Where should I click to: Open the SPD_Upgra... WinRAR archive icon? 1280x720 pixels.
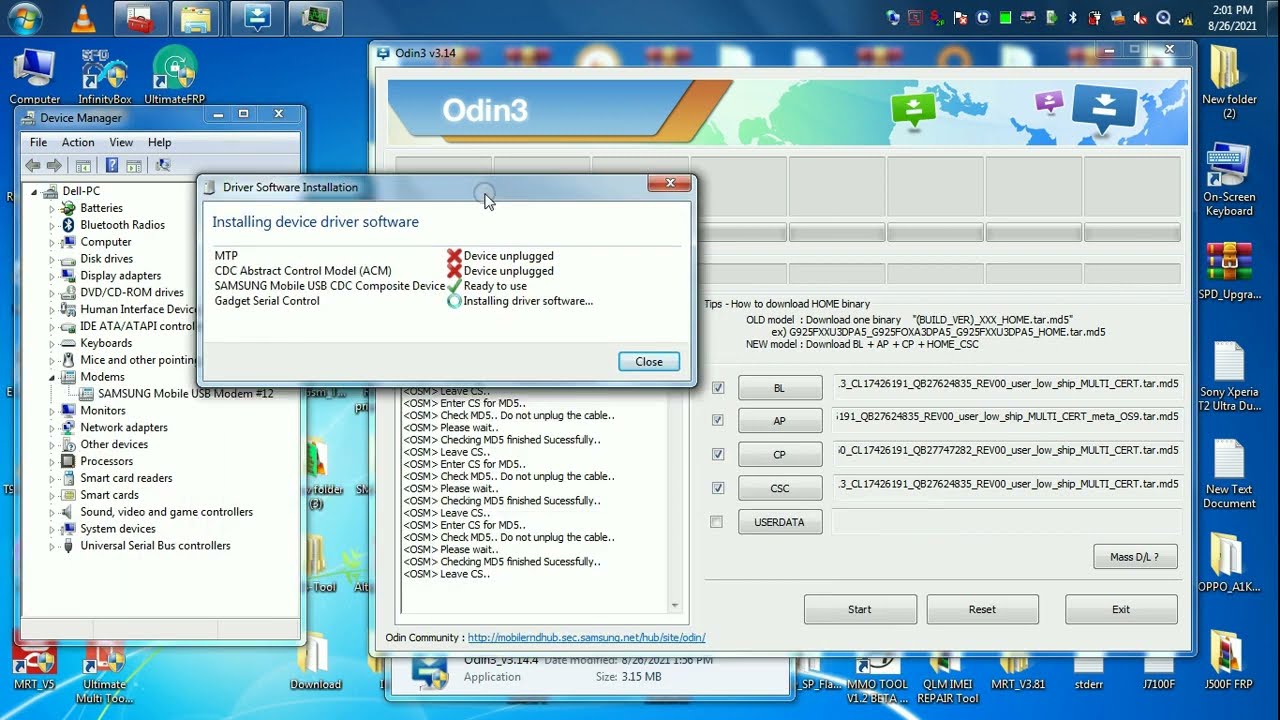(1229, 272)
